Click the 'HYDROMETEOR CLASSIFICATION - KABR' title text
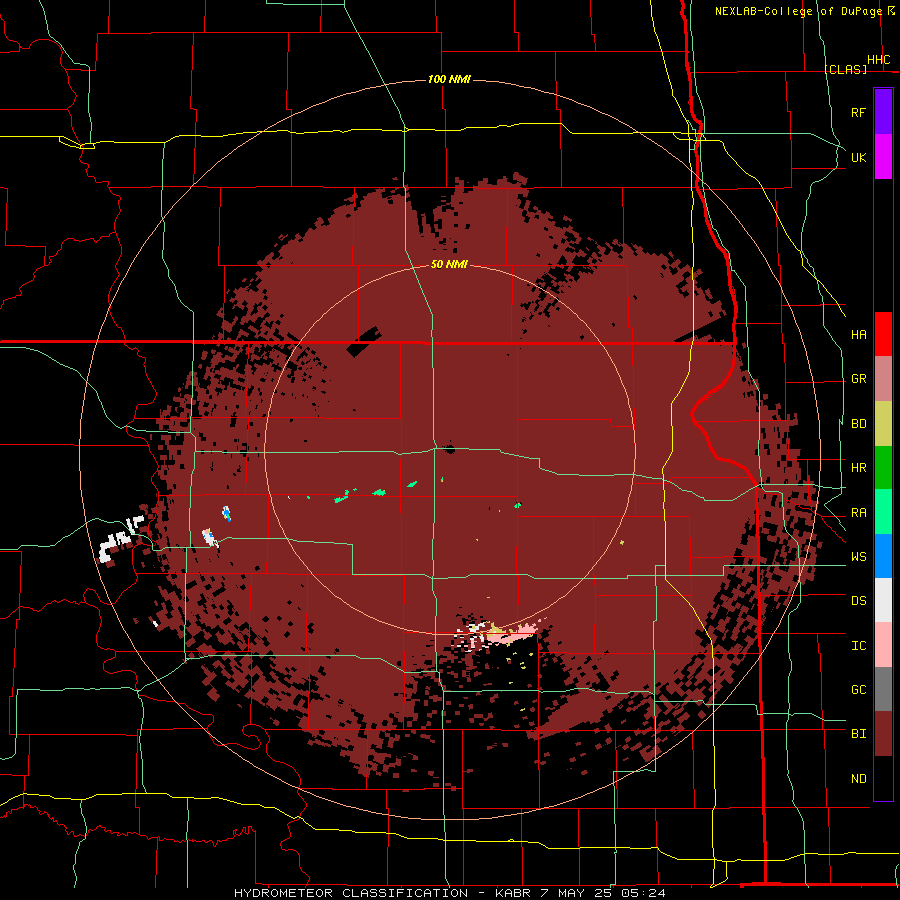Image resolution: width=900 pixels, height=900 pixels. pos(385,893)
